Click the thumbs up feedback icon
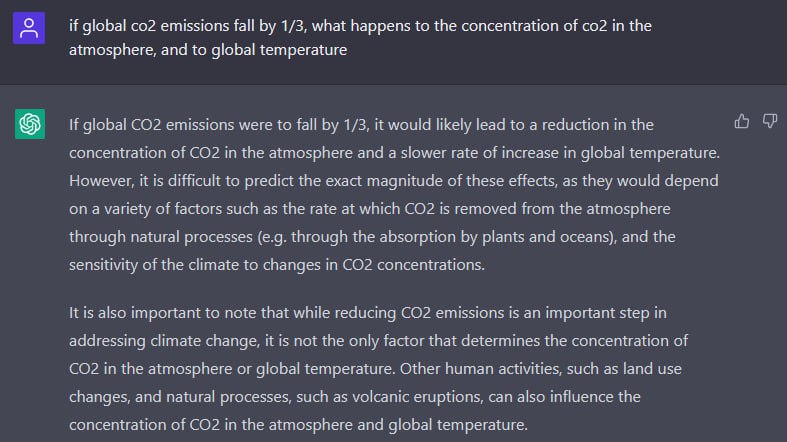 pyautogui.click(x=742, y=121)
